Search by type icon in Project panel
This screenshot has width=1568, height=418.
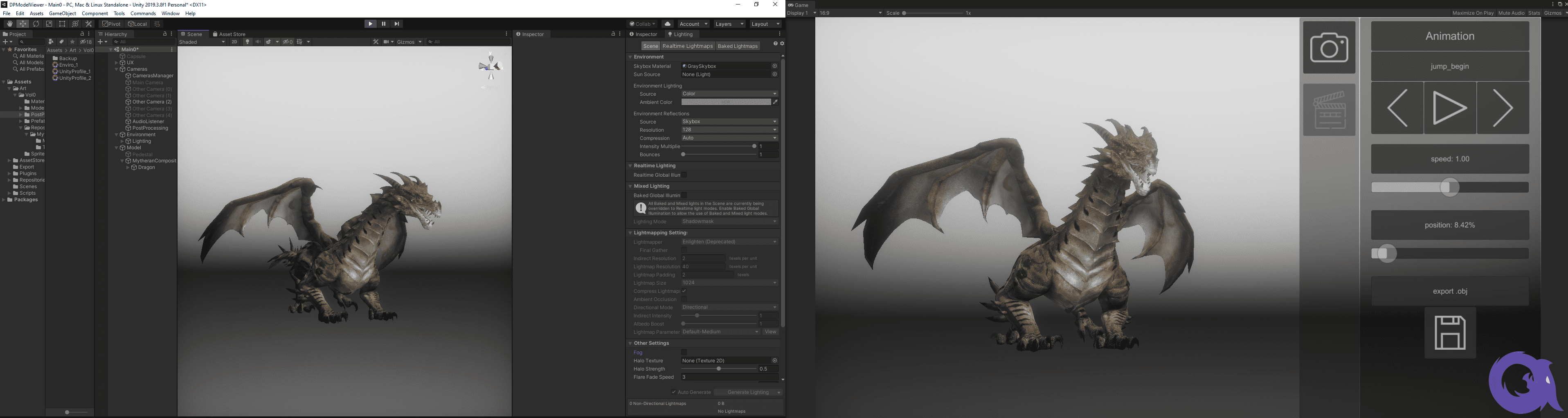pos(51,42)
